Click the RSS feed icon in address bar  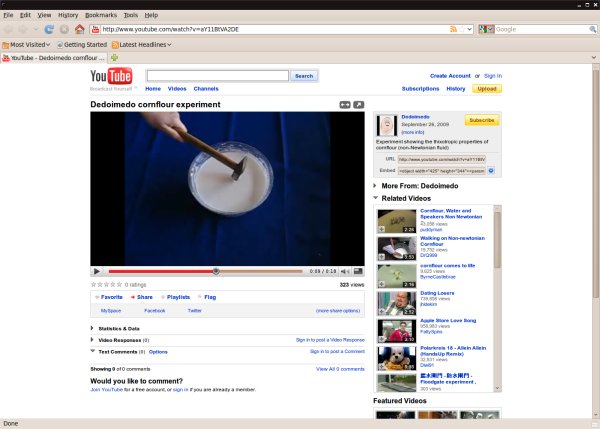[453, 29]
